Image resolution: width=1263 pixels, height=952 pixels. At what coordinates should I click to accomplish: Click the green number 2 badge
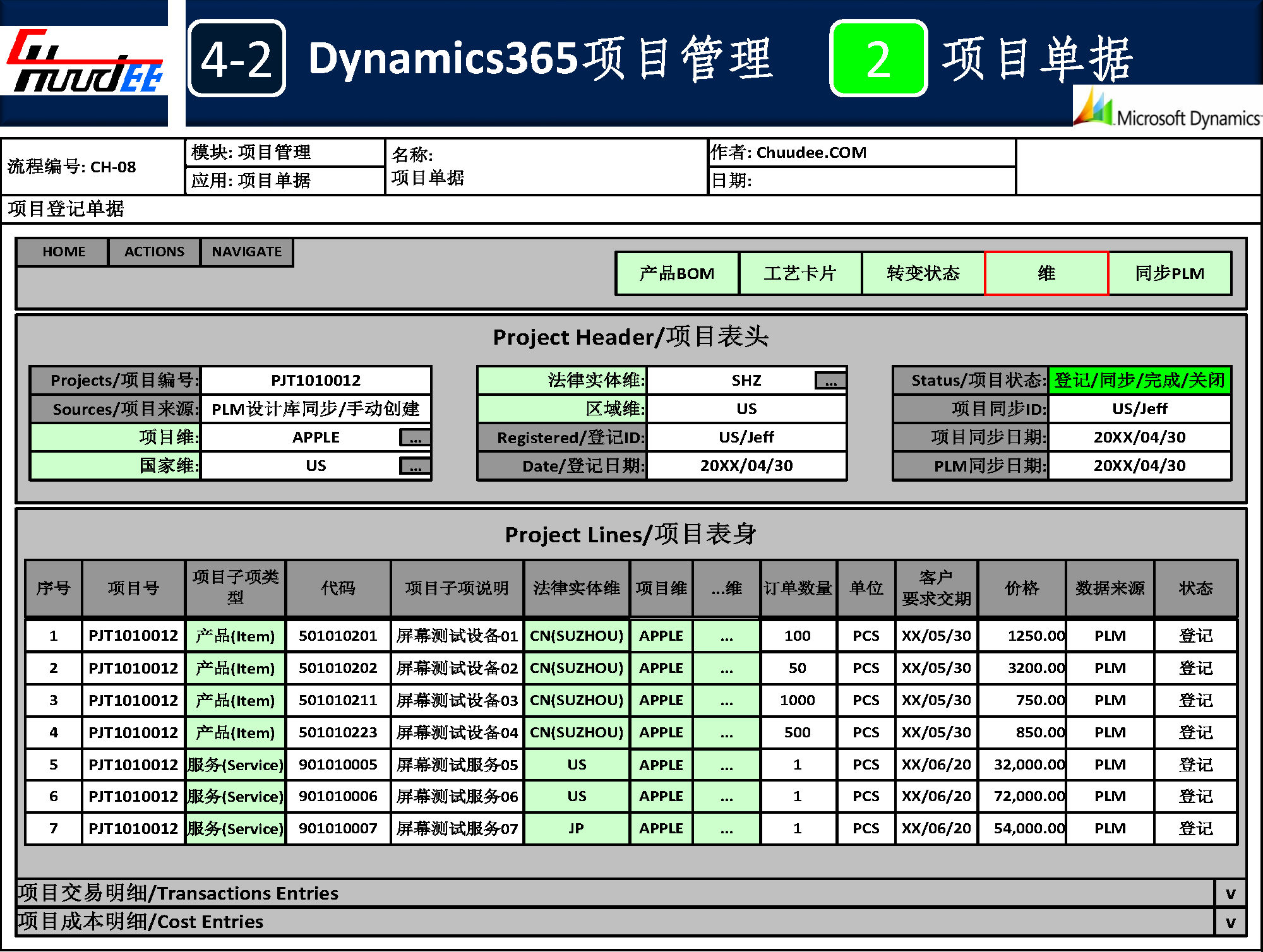coord(878,59)
